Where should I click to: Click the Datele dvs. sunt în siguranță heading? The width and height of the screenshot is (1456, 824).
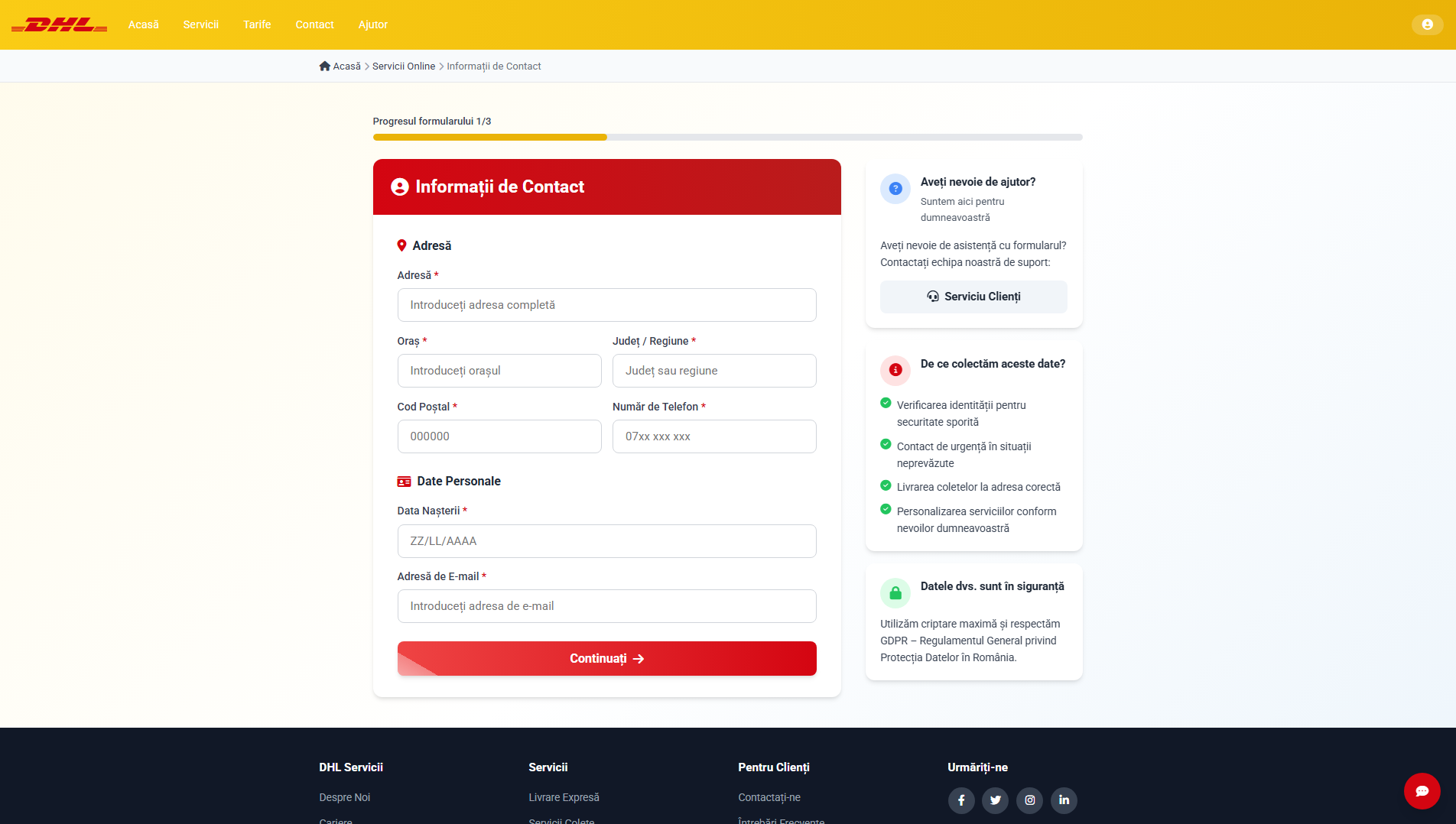[992, 586]
